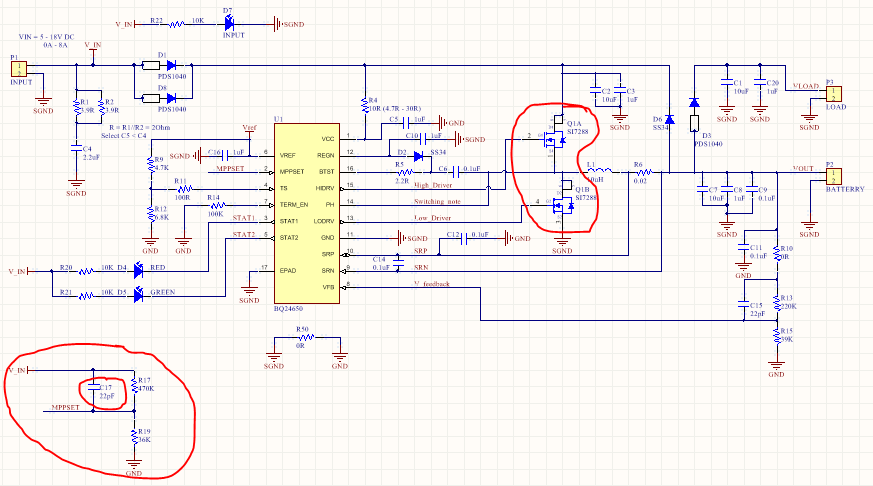Select capacitor C4 2.2uF symbol
873x486 pixels.
[x=76, y=148]
